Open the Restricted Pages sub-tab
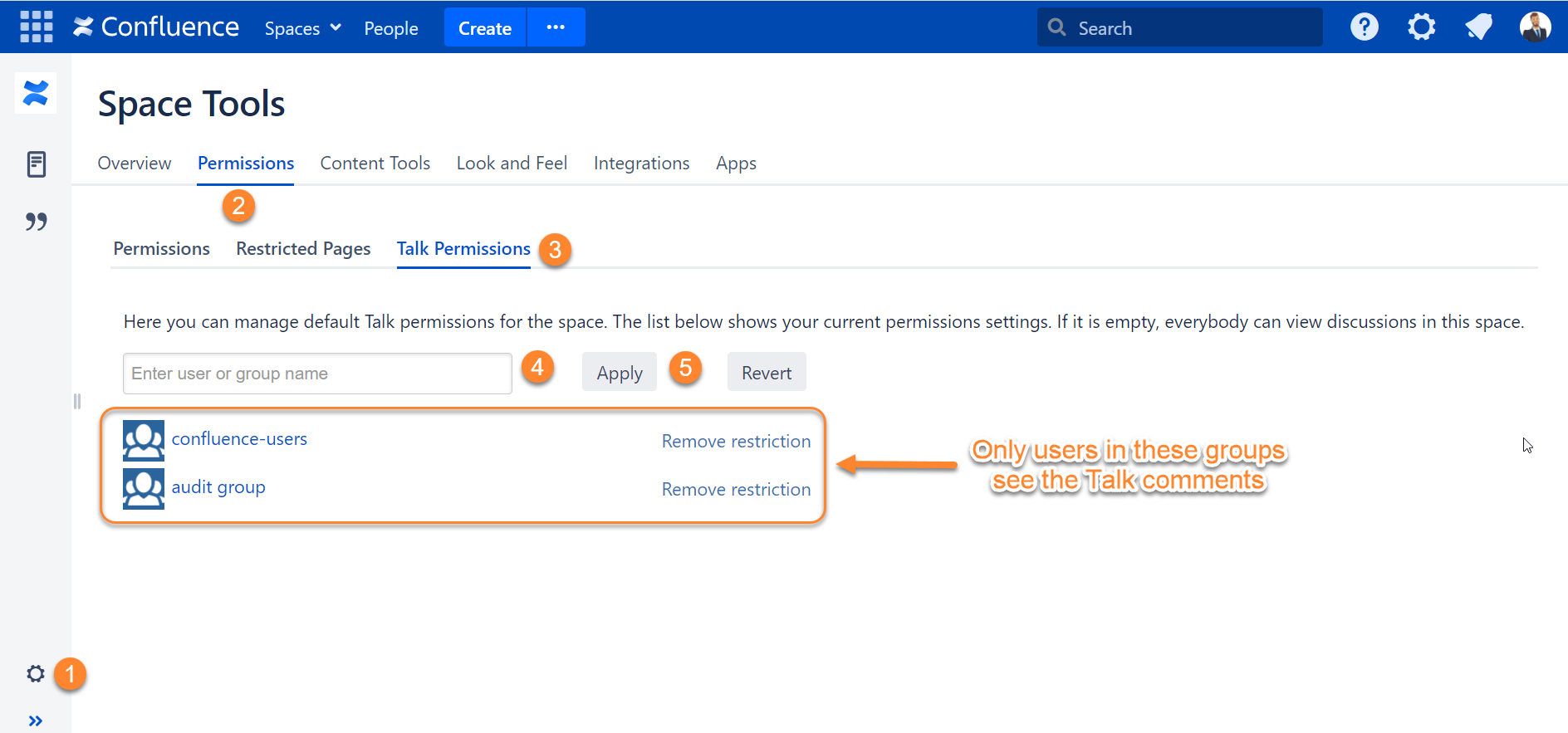Viewport: 1568px width, 733px height. pos(303,249)
